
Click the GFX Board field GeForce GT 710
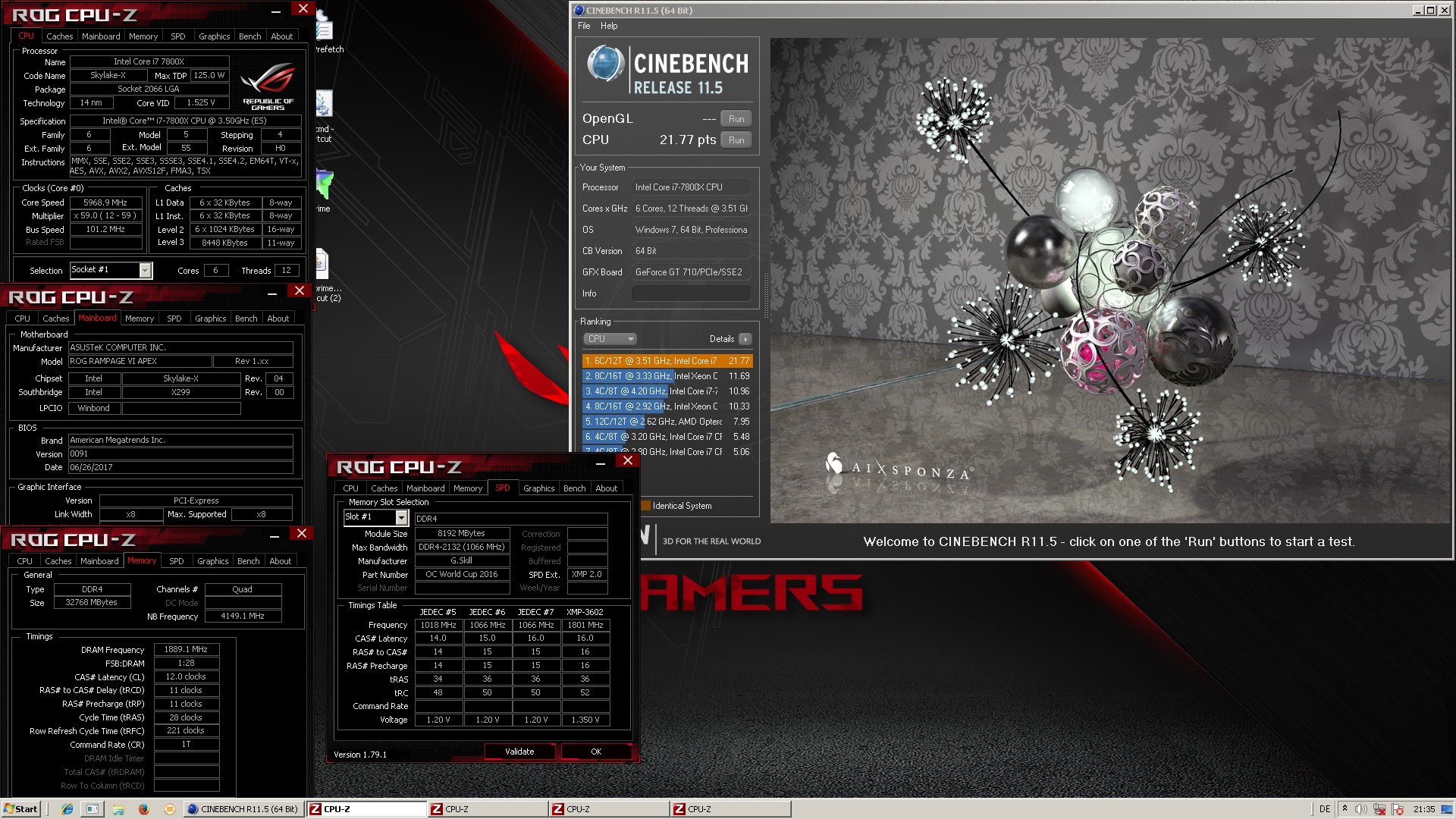pyautogui.click(x=692, y=272)
